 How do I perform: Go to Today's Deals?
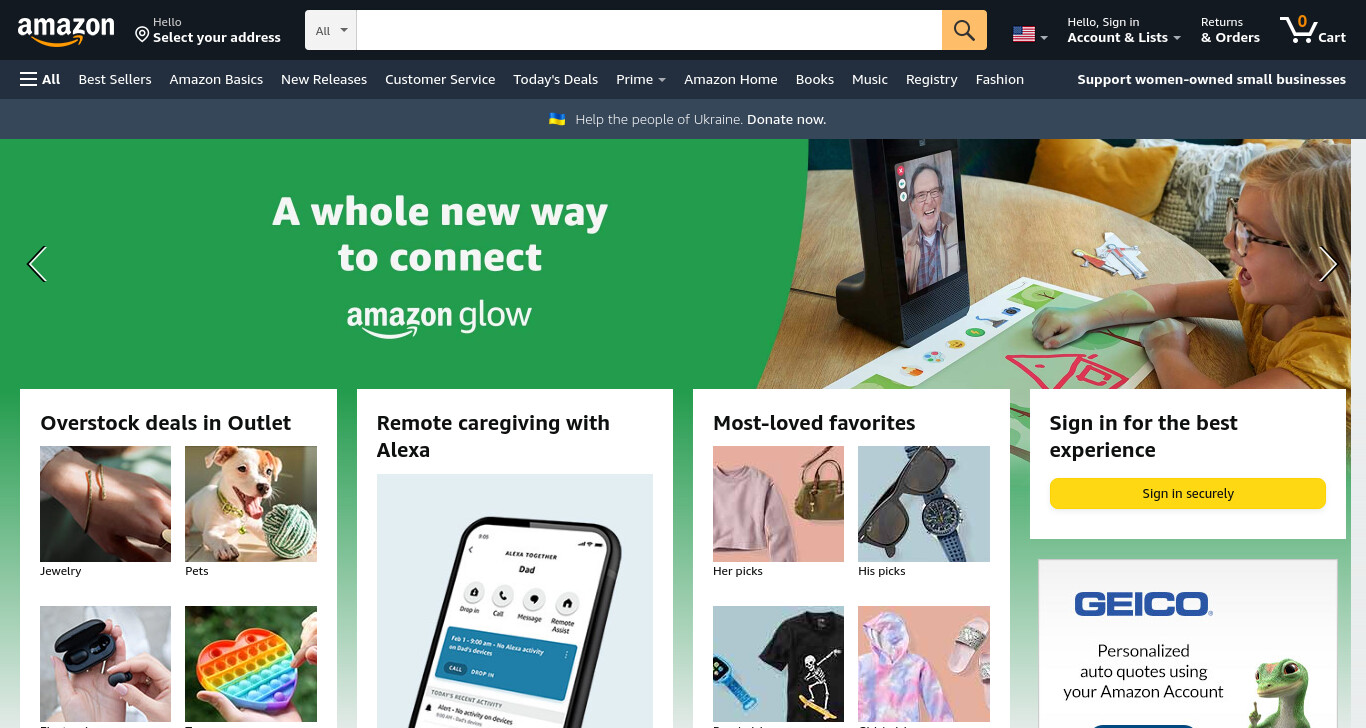point(555,79)
